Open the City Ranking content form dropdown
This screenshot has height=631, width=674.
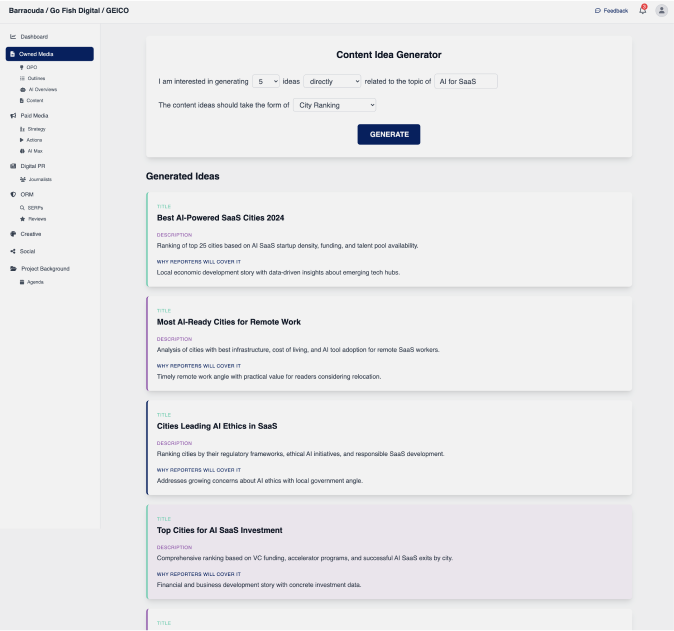click(335, 104)
